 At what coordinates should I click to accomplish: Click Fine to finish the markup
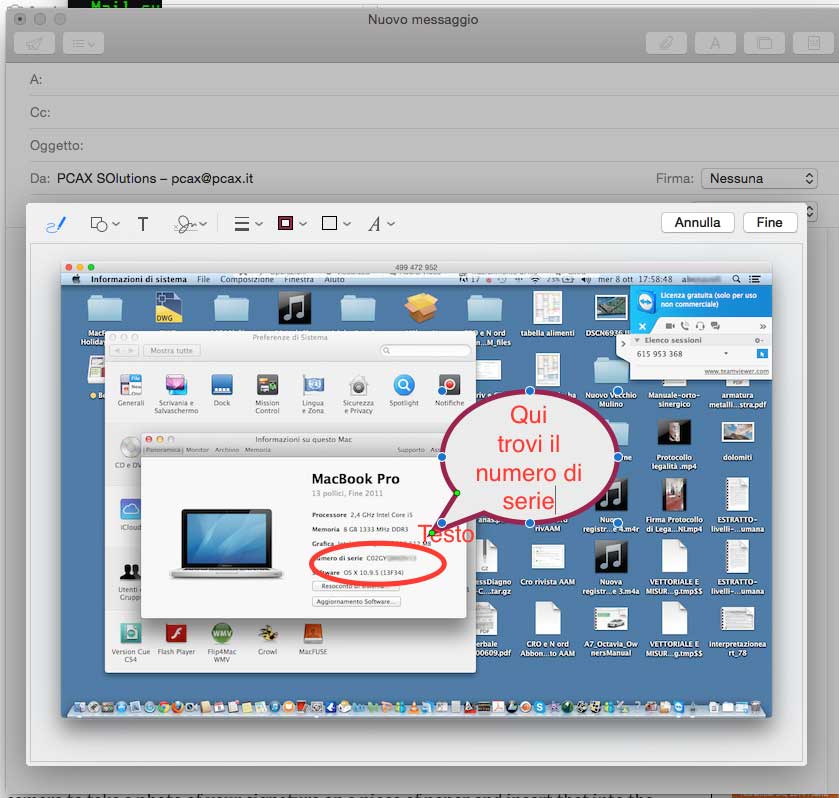[x=769, y=222]
